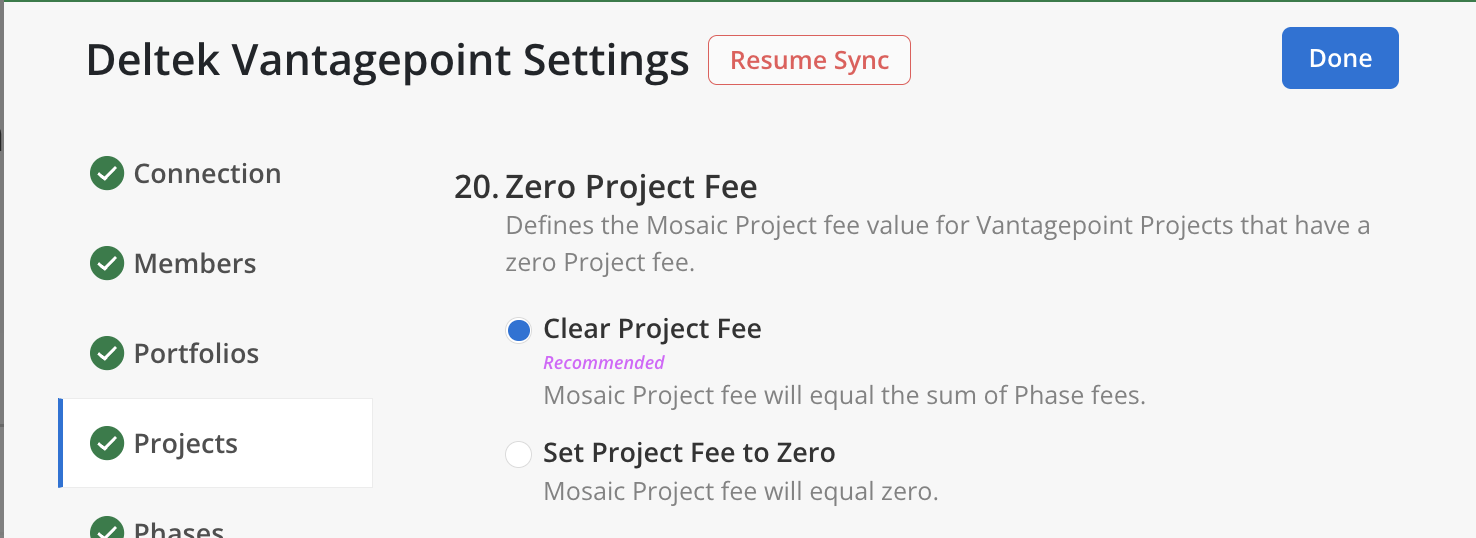Click the purple Recommended tag
1476x538 pixels.
tap(604, 362)
